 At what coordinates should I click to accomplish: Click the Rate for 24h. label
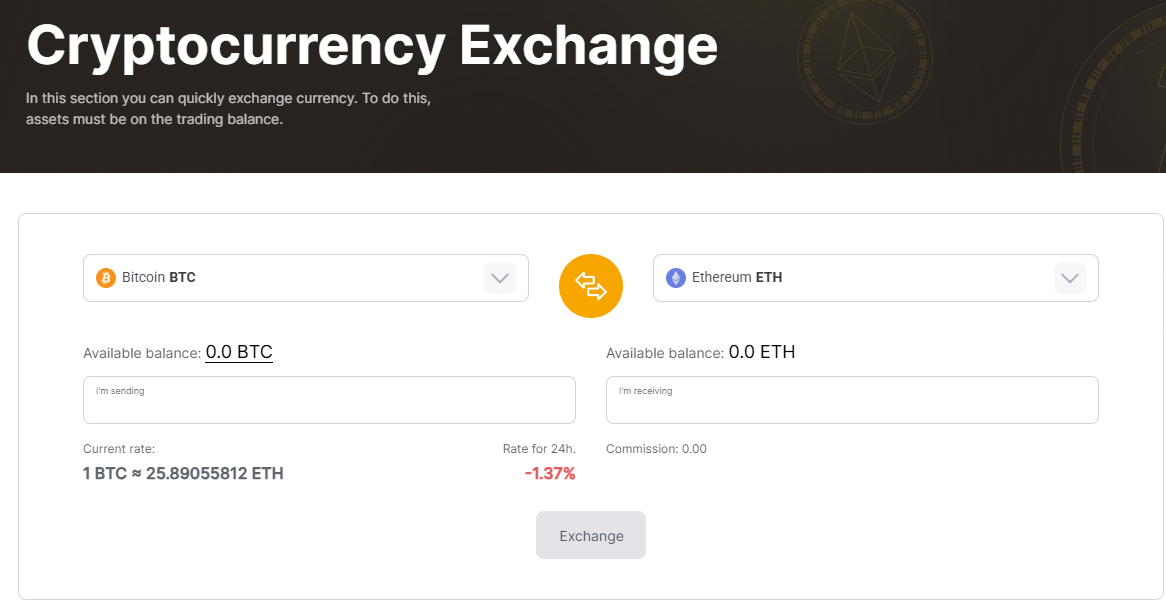click(539, 449)
